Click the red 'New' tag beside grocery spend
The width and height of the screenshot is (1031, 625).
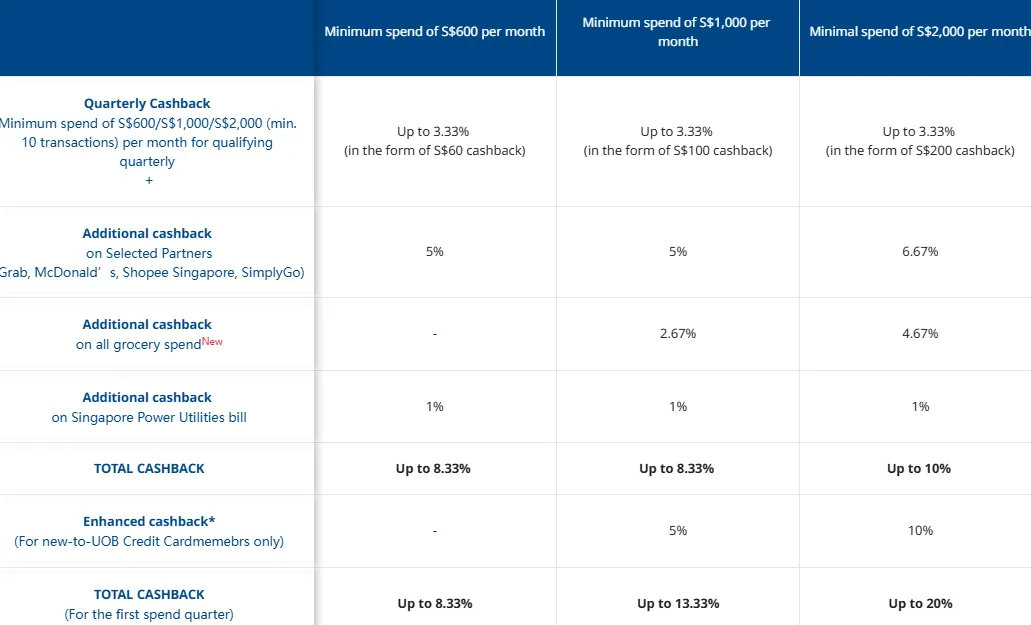[x=212, y=341]
